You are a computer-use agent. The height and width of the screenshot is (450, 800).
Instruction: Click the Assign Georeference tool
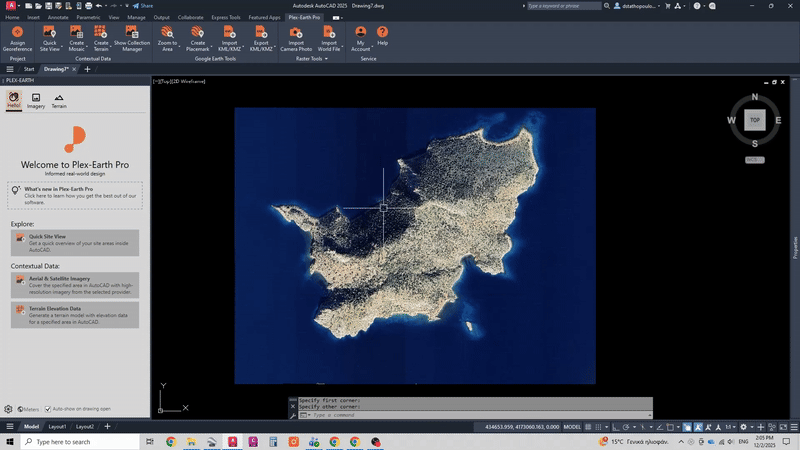click(x=17, y=38)
